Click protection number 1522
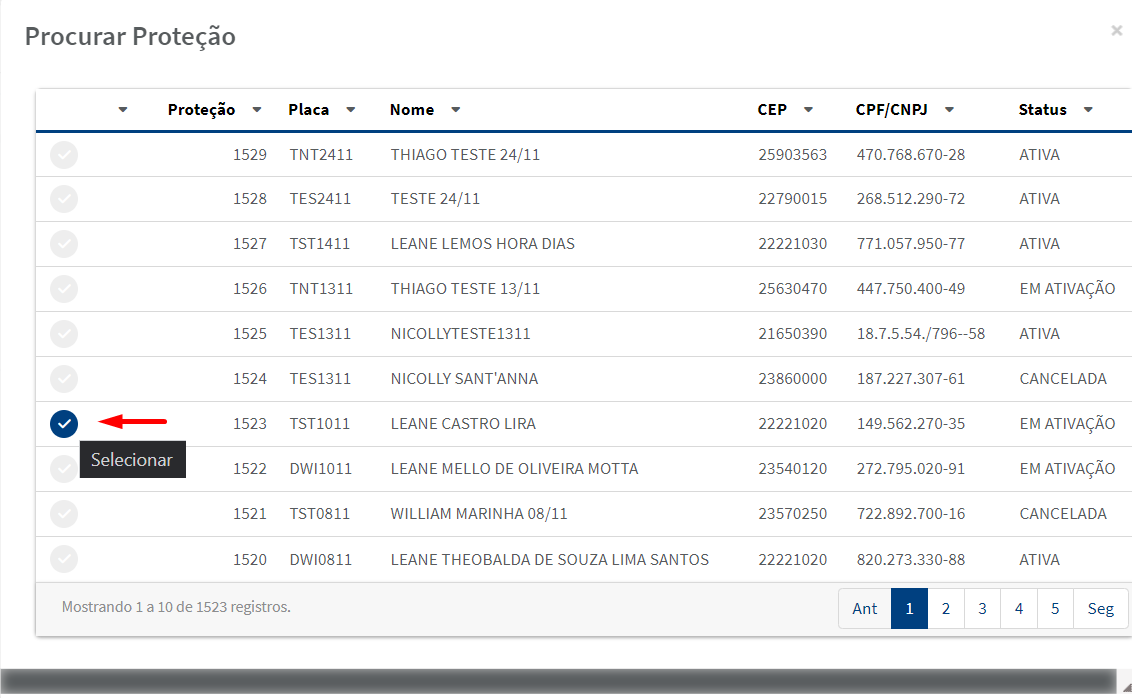 [x=250, y=468]
